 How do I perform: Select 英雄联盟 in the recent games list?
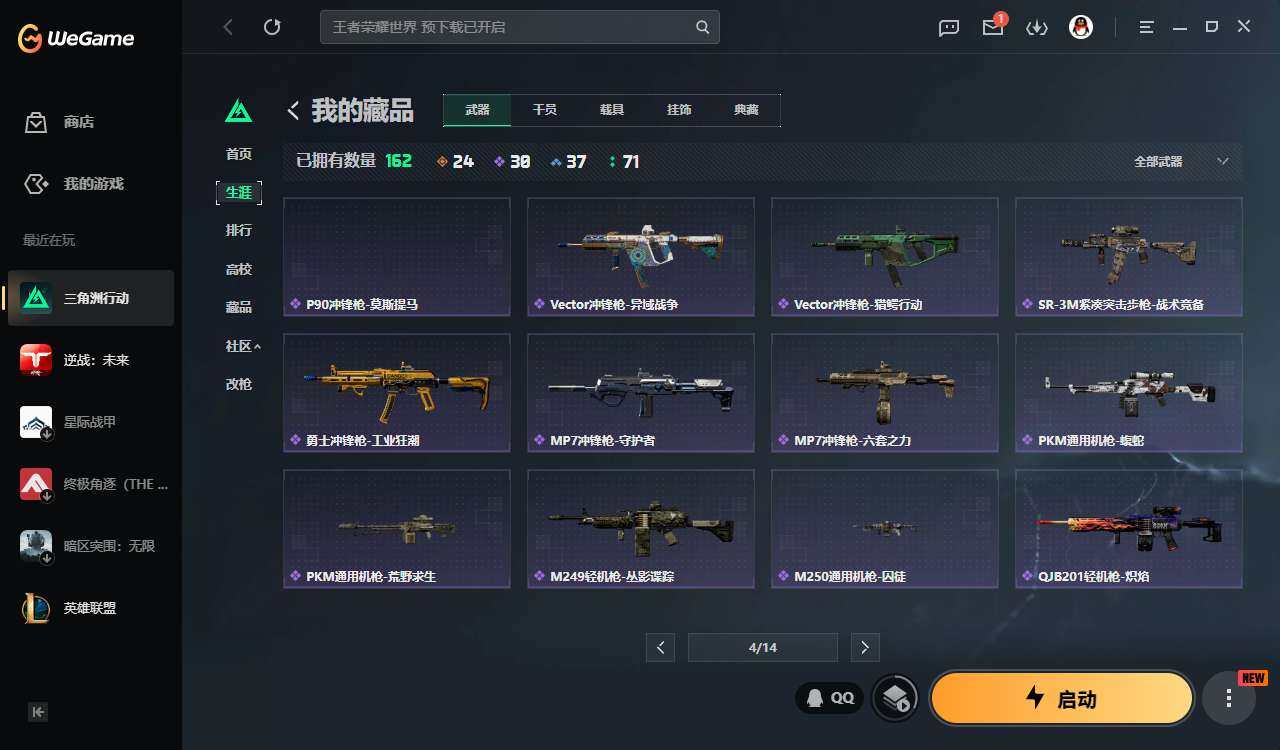(x=91, y=608)
